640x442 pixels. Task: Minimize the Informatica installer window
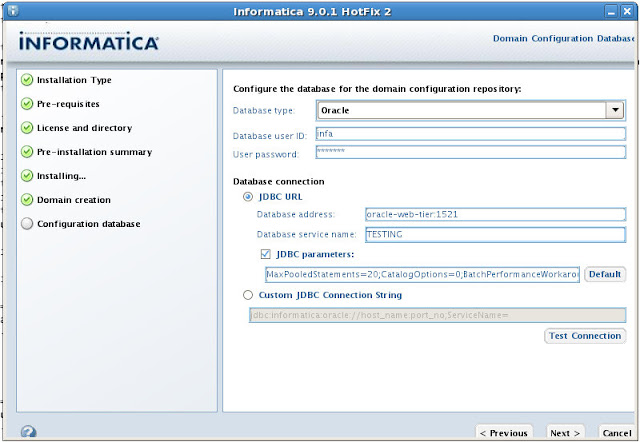611,11
